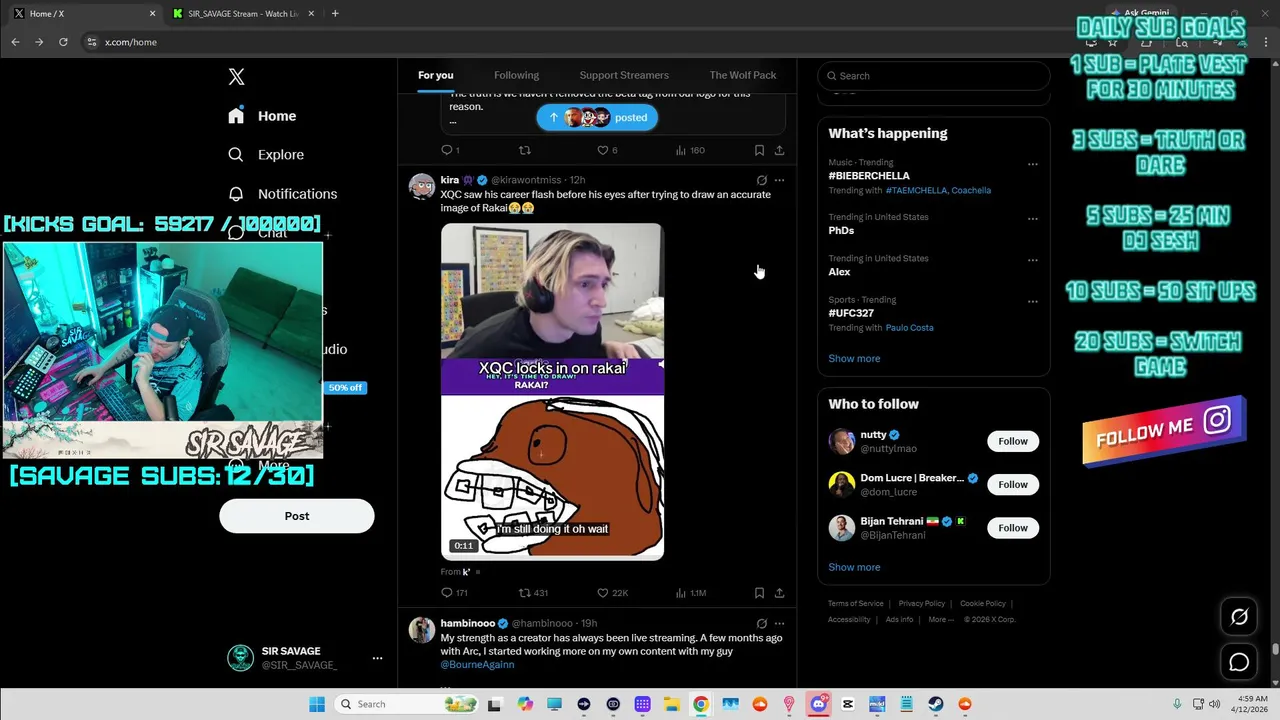View stats of top post with 160 views

690,150
